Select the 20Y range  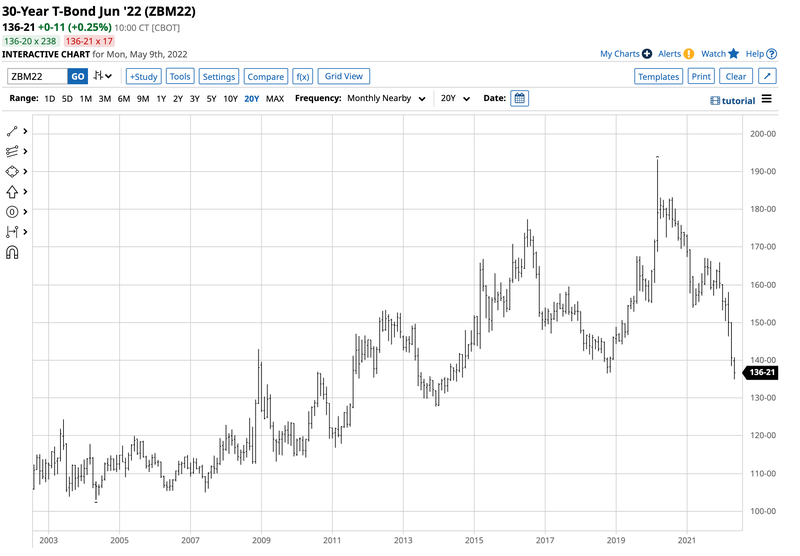click(x=252, y=98)
